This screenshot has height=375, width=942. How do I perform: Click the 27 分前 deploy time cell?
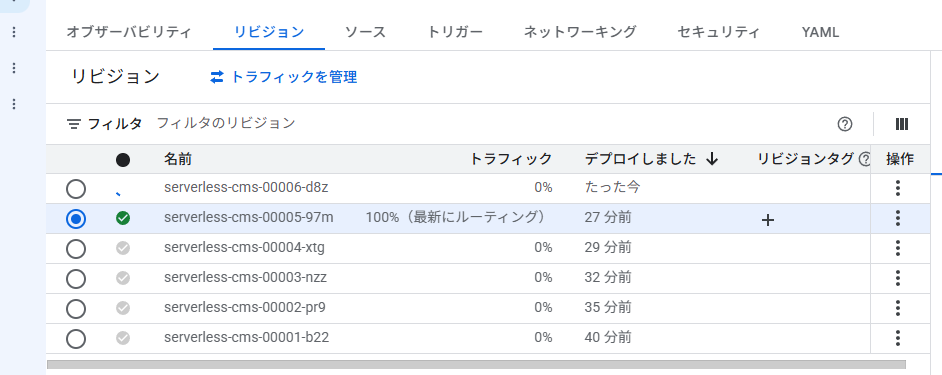[x=608, y=218]
